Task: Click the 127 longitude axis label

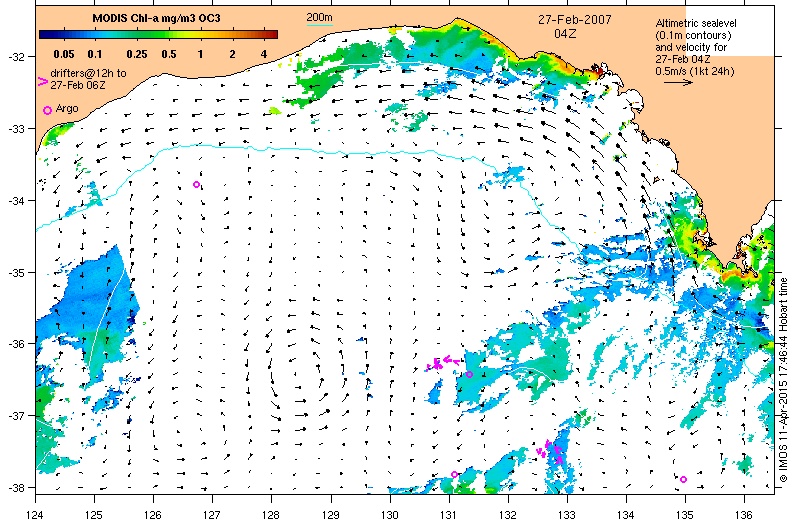Action: tap(213, 514)
